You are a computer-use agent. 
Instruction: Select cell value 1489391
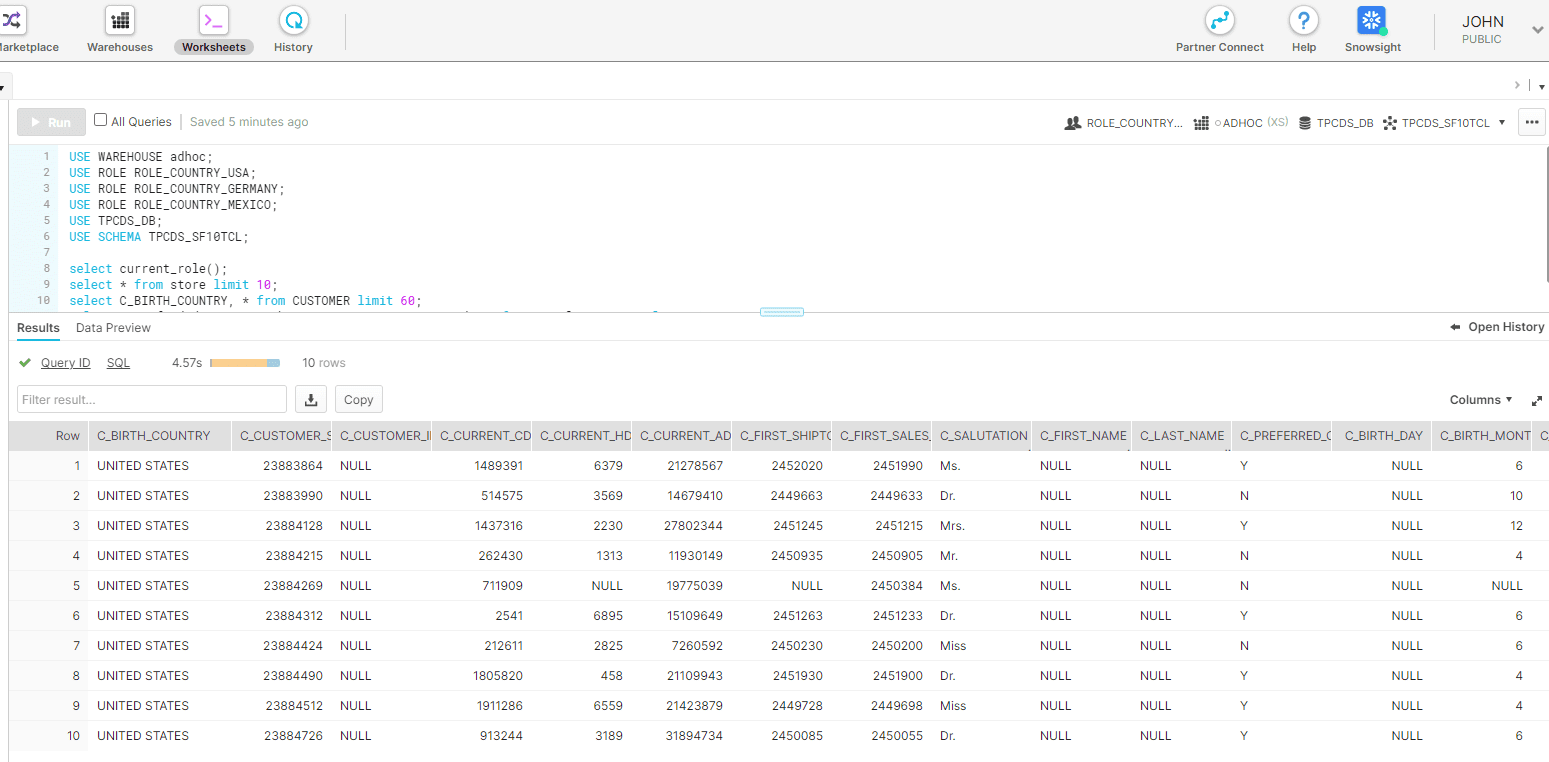pyautogui.click(x=499, y=466)
